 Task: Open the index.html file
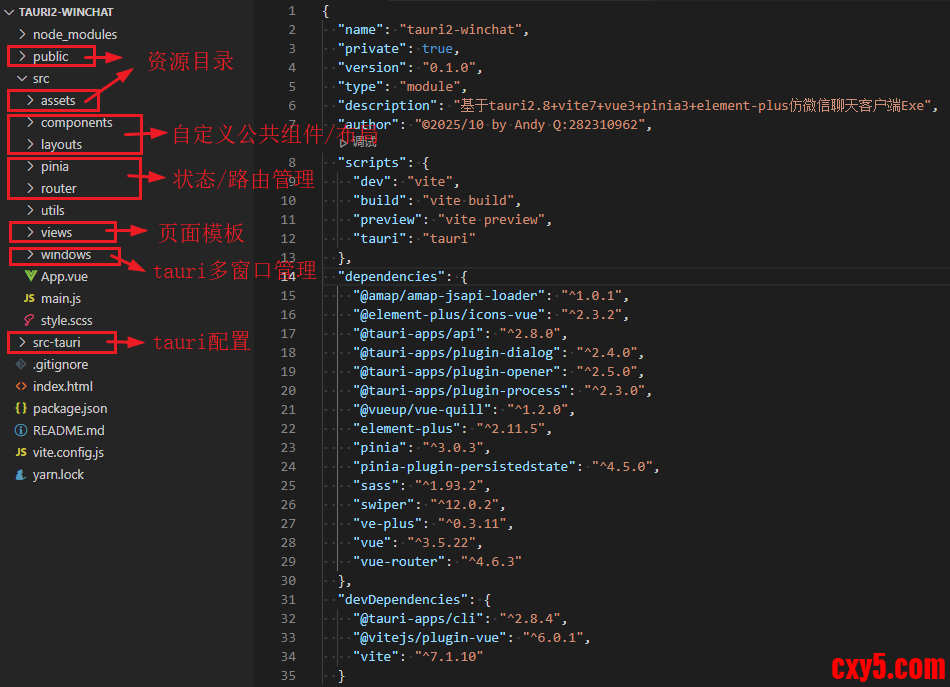(x=63, y=387)
